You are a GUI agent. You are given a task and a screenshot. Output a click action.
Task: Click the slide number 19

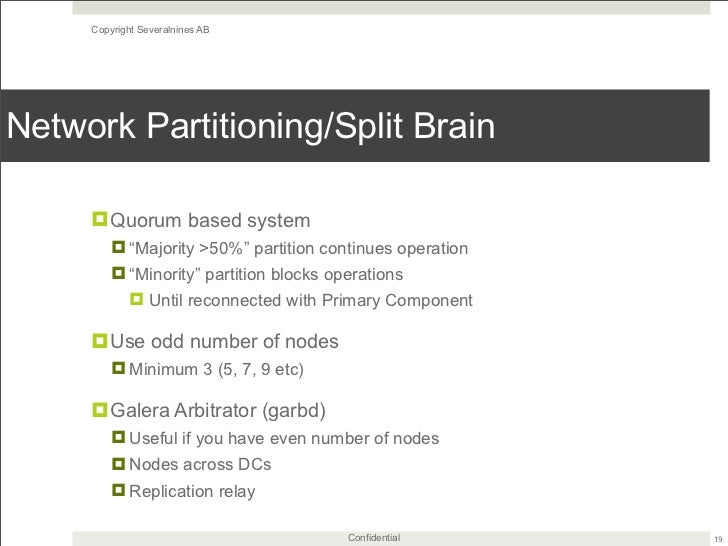718,539
